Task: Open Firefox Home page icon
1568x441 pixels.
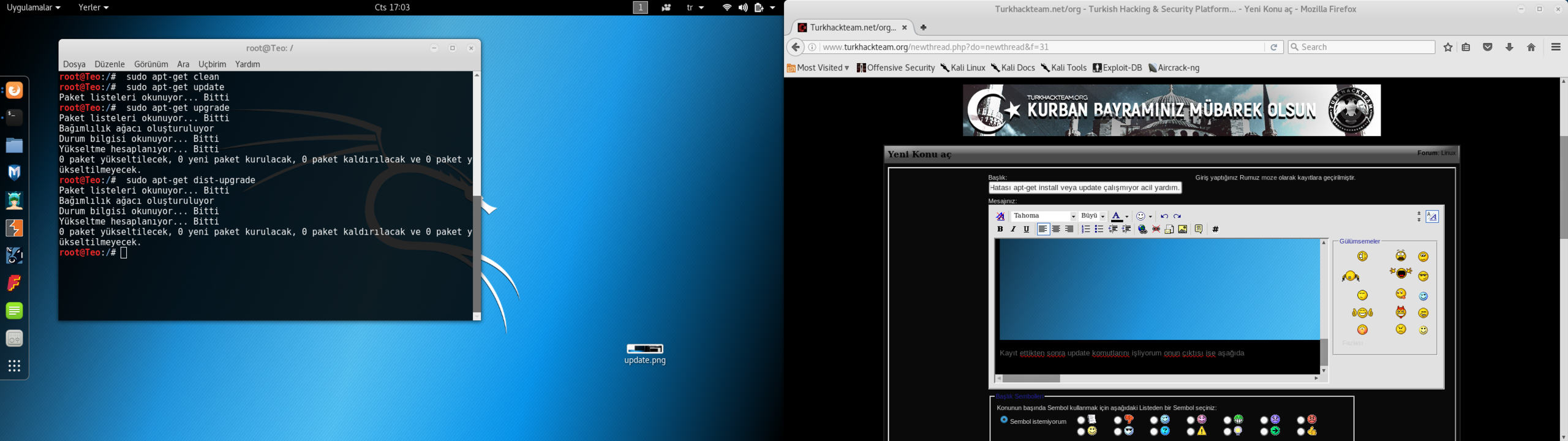Action: pos(1531,47)
